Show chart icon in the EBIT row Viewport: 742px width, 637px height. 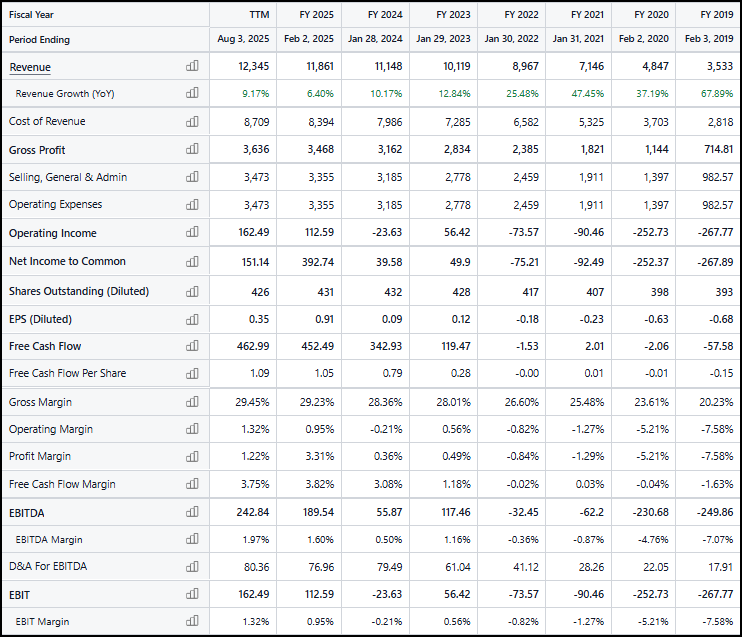pyautogui.click(x=192, y=593)
